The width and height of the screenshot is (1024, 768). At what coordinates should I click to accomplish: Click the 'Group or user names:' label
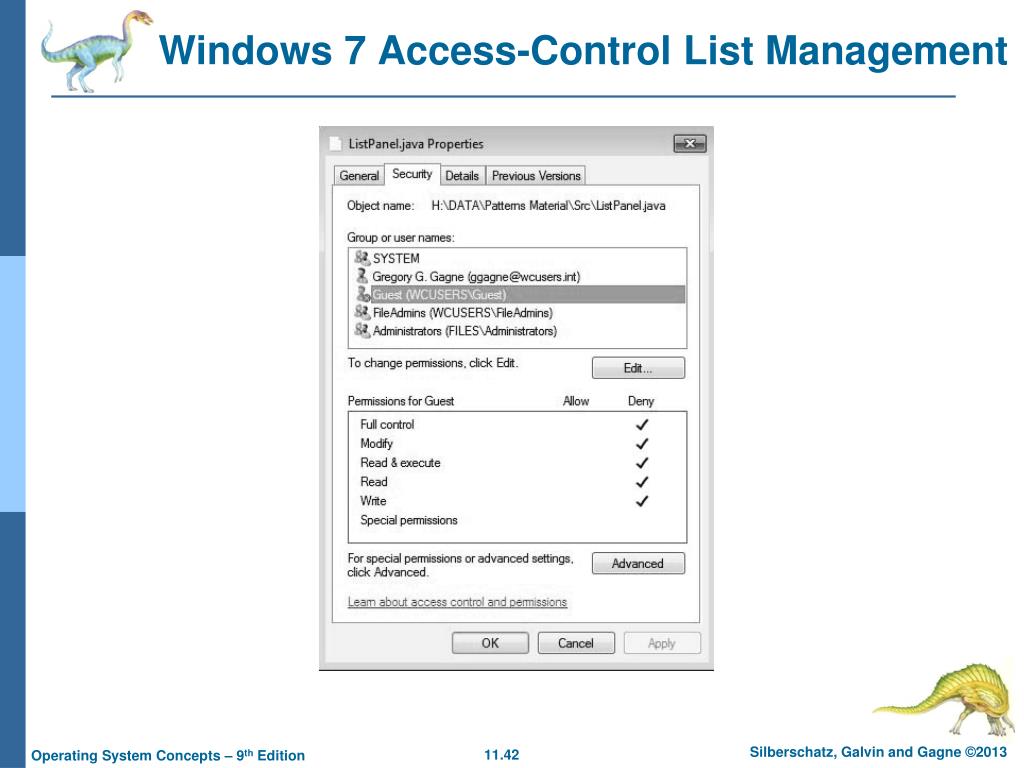(401, 238)
